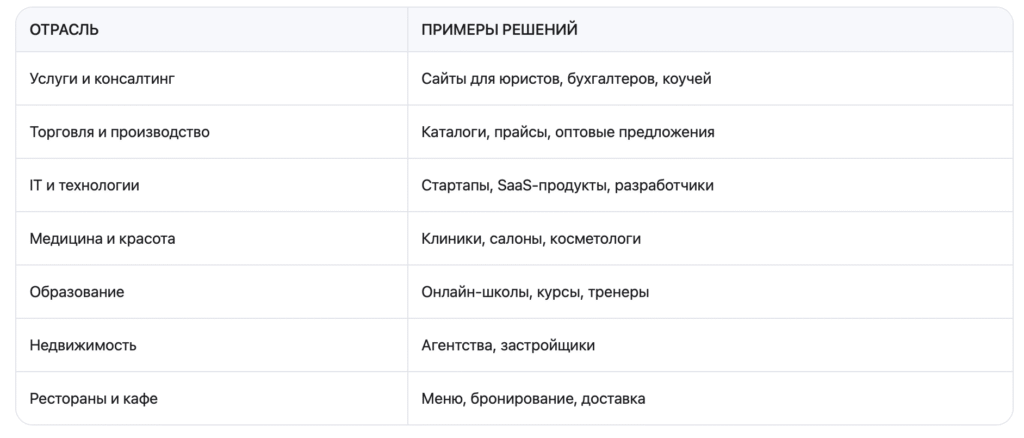Select the Недвижимость cell

click(83, 345)
